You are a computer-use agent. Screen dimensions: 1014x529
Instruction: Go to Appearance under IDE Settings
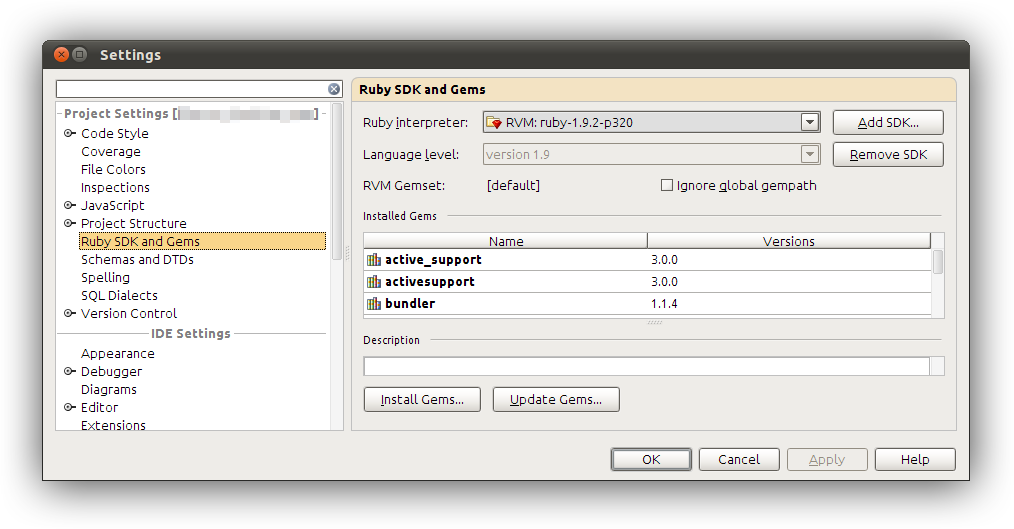click(x=118, y=354)
